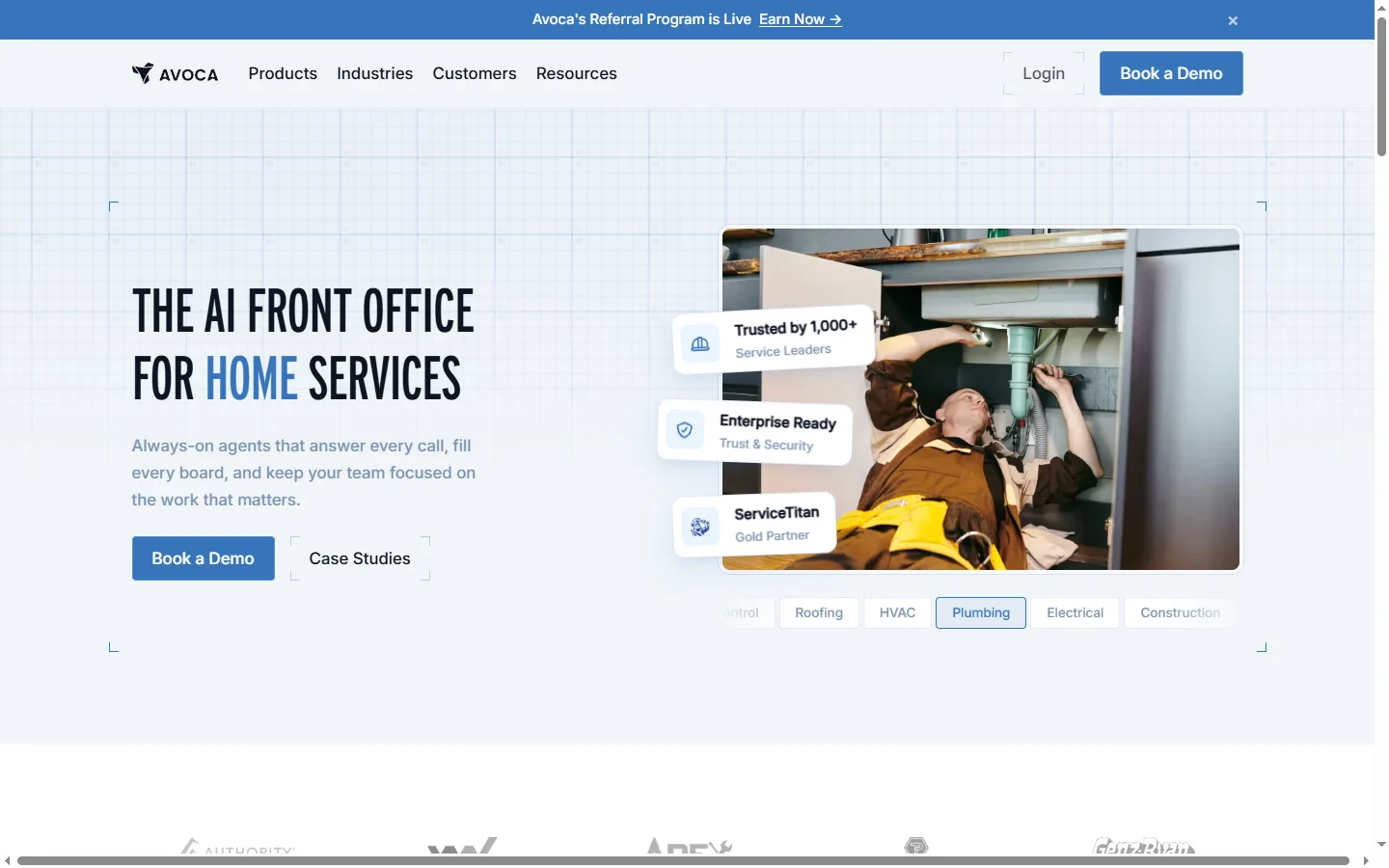Open the Earn Now referral link
The width and height of the screenshot is (1389, 868).
800,19
